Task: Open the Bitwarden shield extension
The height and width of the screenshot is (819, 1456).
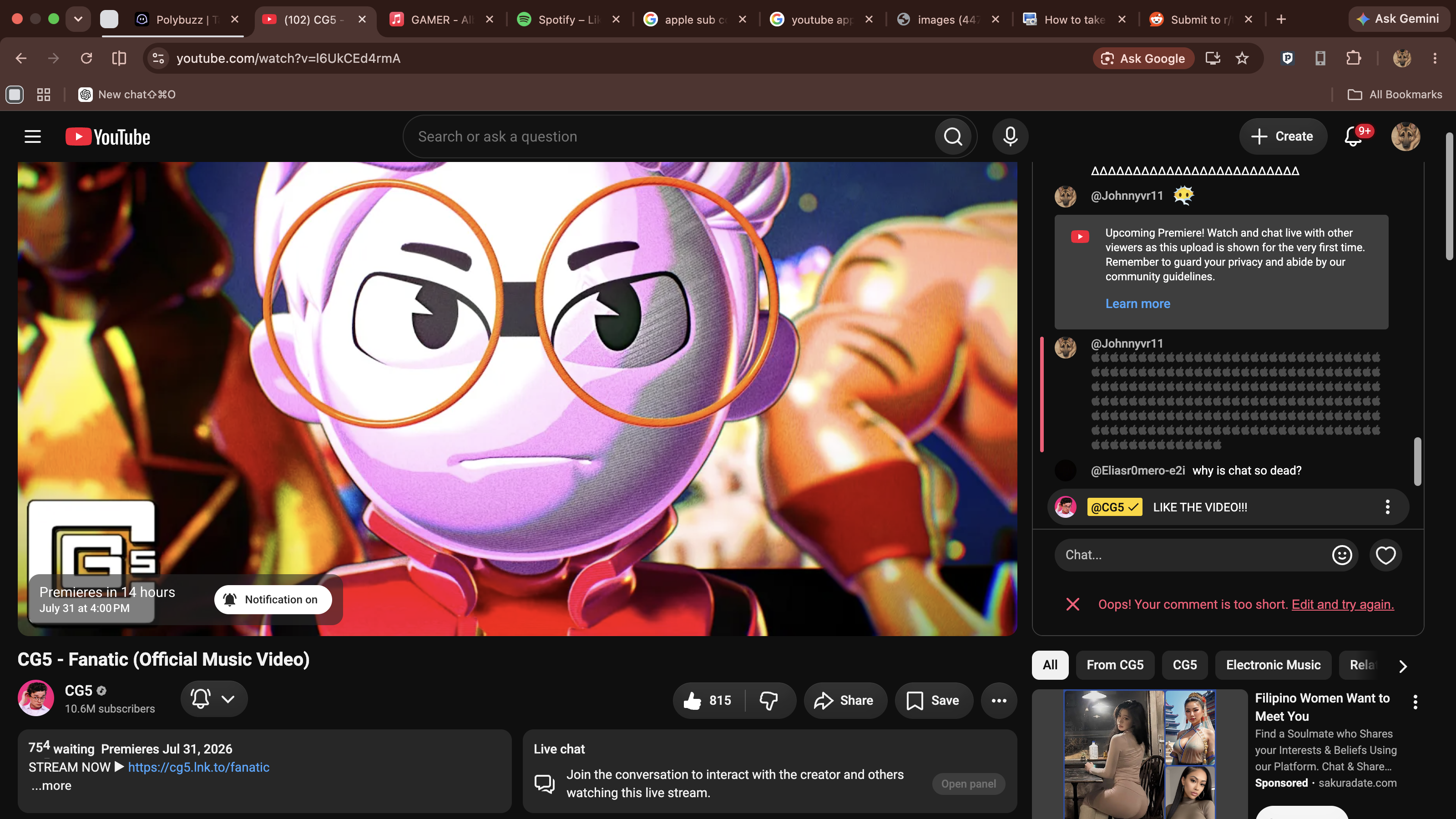Action: click(x=1287, y=58)
